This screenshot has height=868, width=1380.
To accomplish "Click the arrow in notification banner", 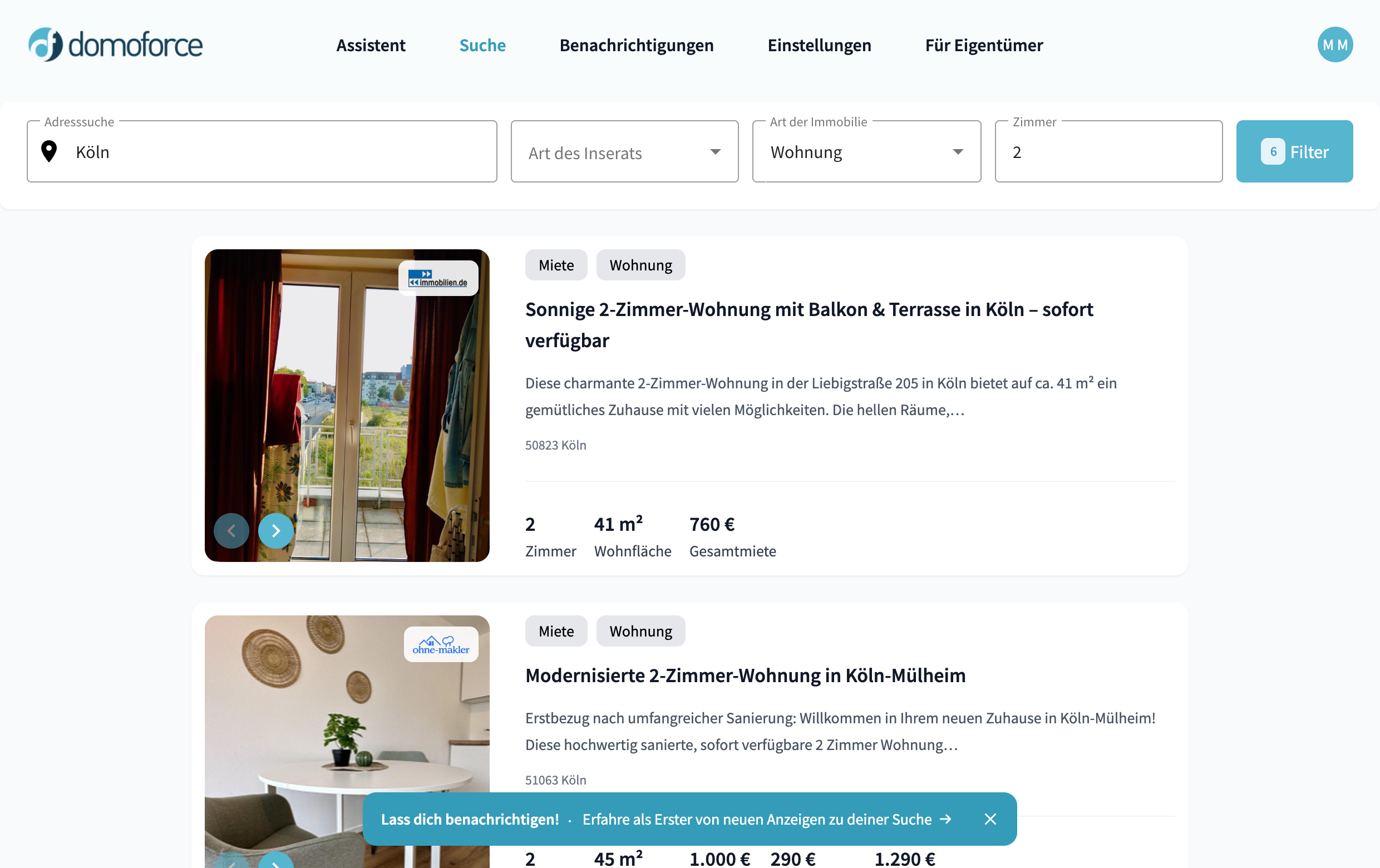I will (x=945, y=819).
